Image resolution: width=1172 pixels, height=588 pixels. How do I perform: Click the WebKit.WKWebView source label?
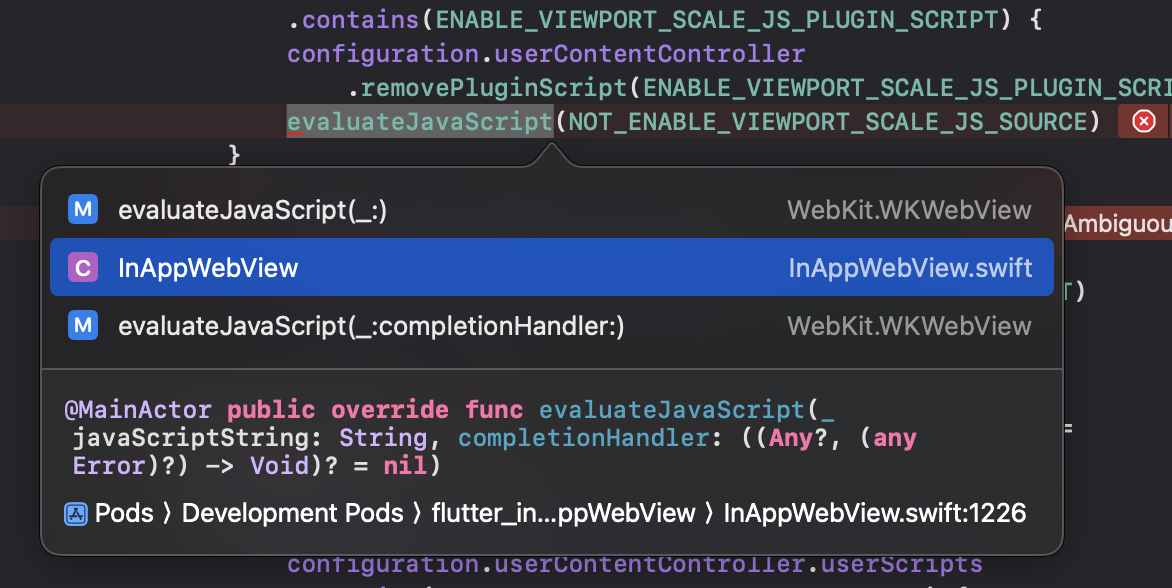click(909, 210)
